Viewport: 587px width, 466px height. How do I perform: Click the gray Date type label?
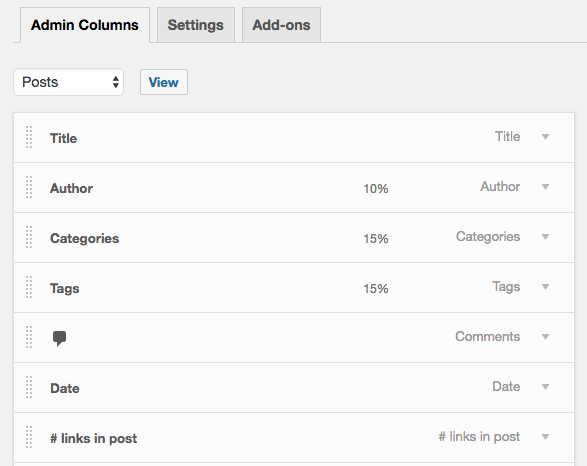[506, 387]
